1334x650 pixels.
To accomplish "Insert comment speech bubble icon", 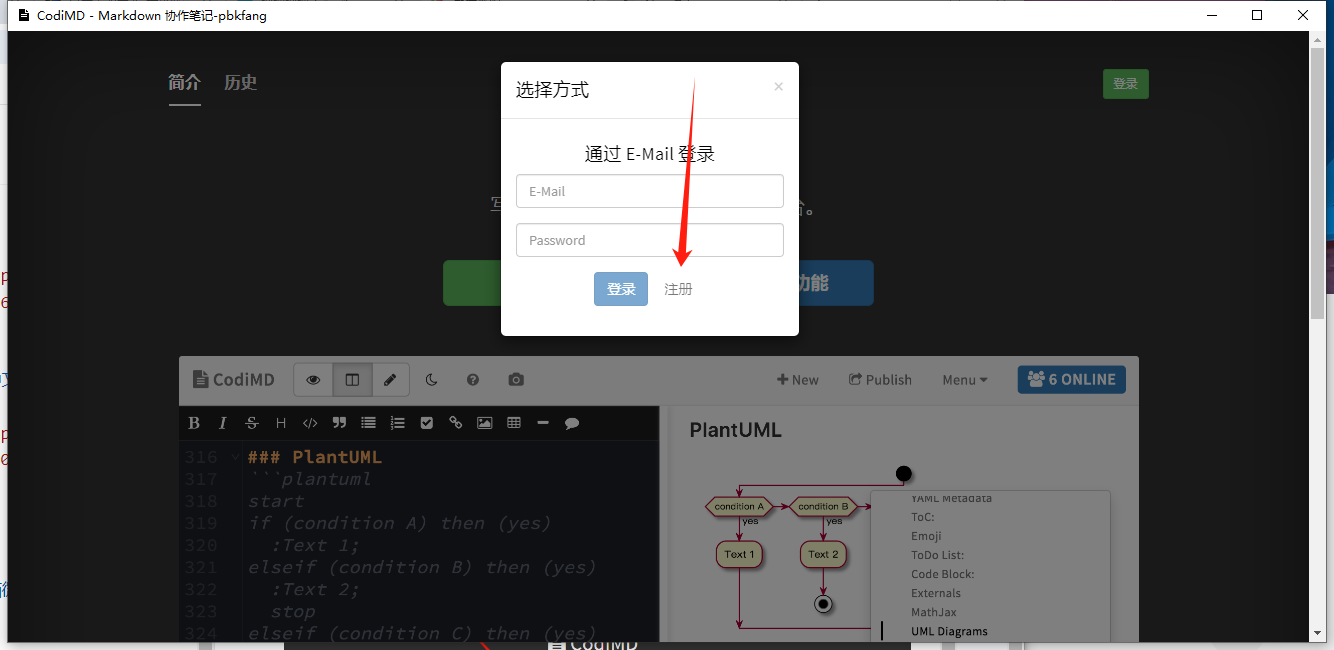I will click(x=572, y=423).
